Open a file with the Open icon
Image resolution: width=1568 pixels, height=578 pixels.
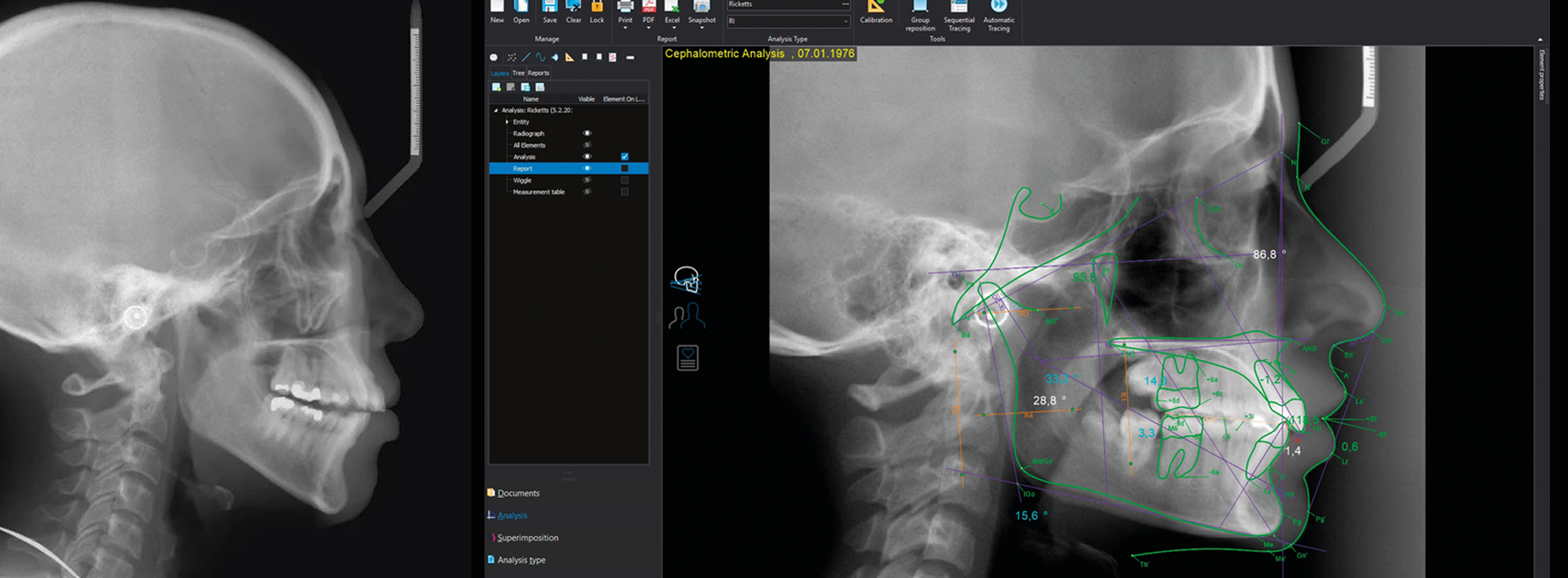click(x=521, y=8)
